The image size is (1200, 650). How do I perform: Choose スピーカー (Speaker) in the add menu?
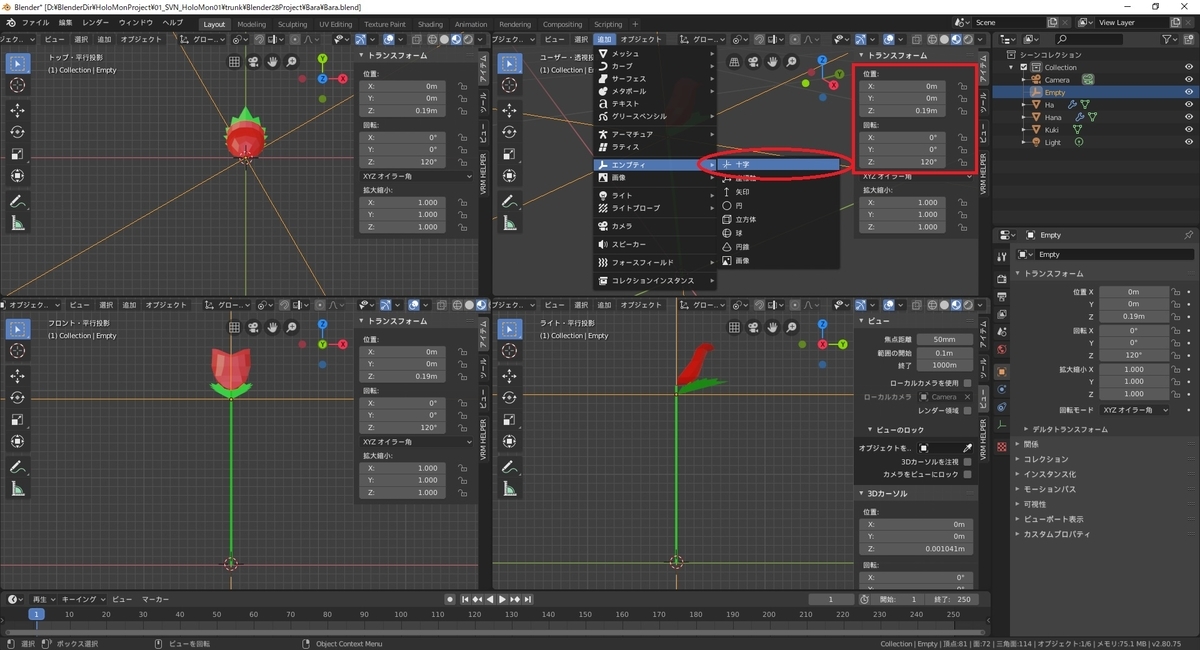pyautogui.click(x=655, y=244)
